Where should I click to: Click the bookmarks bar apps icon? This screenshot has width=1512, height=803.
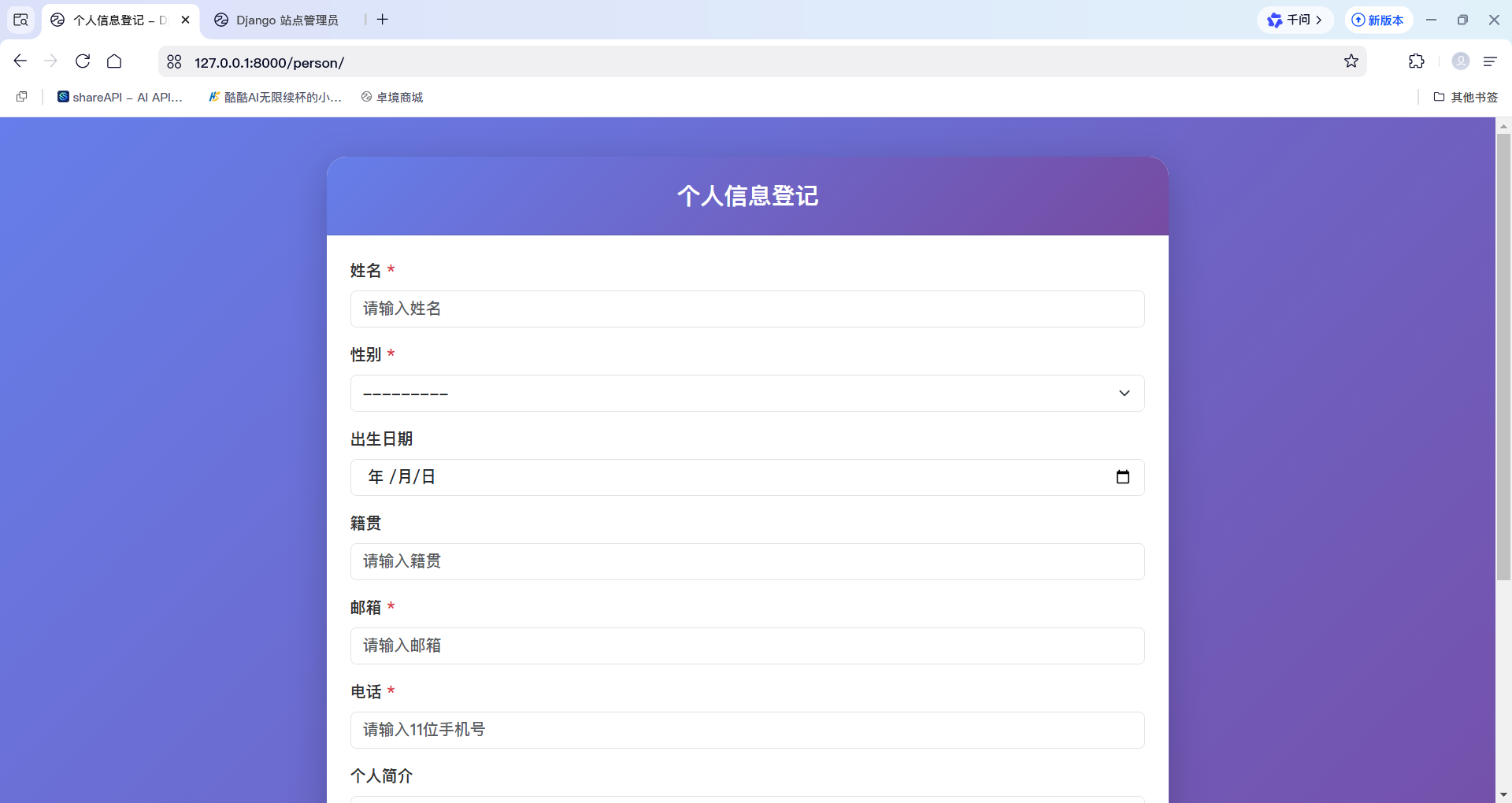point(22,97)
